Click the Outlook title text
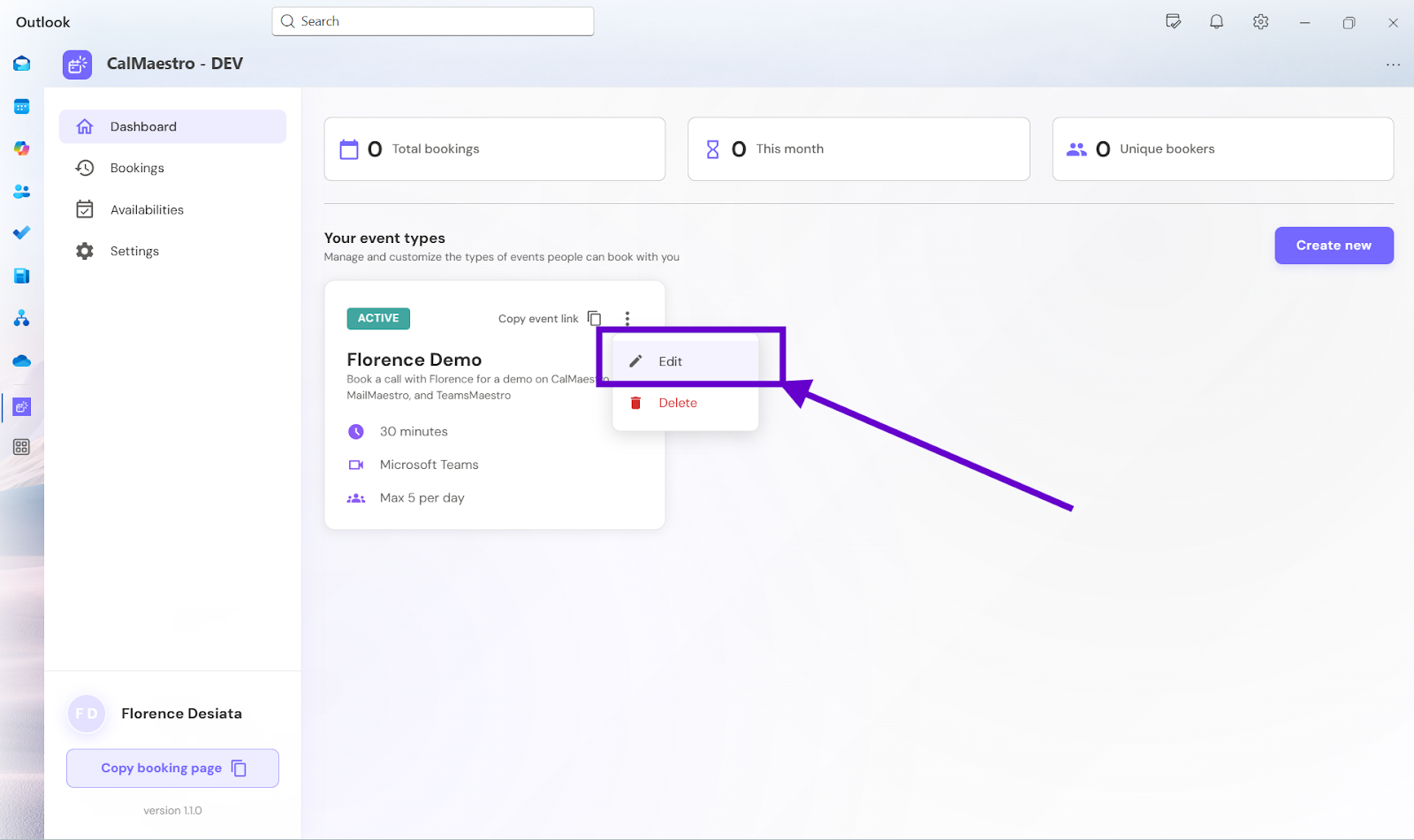 43,22
